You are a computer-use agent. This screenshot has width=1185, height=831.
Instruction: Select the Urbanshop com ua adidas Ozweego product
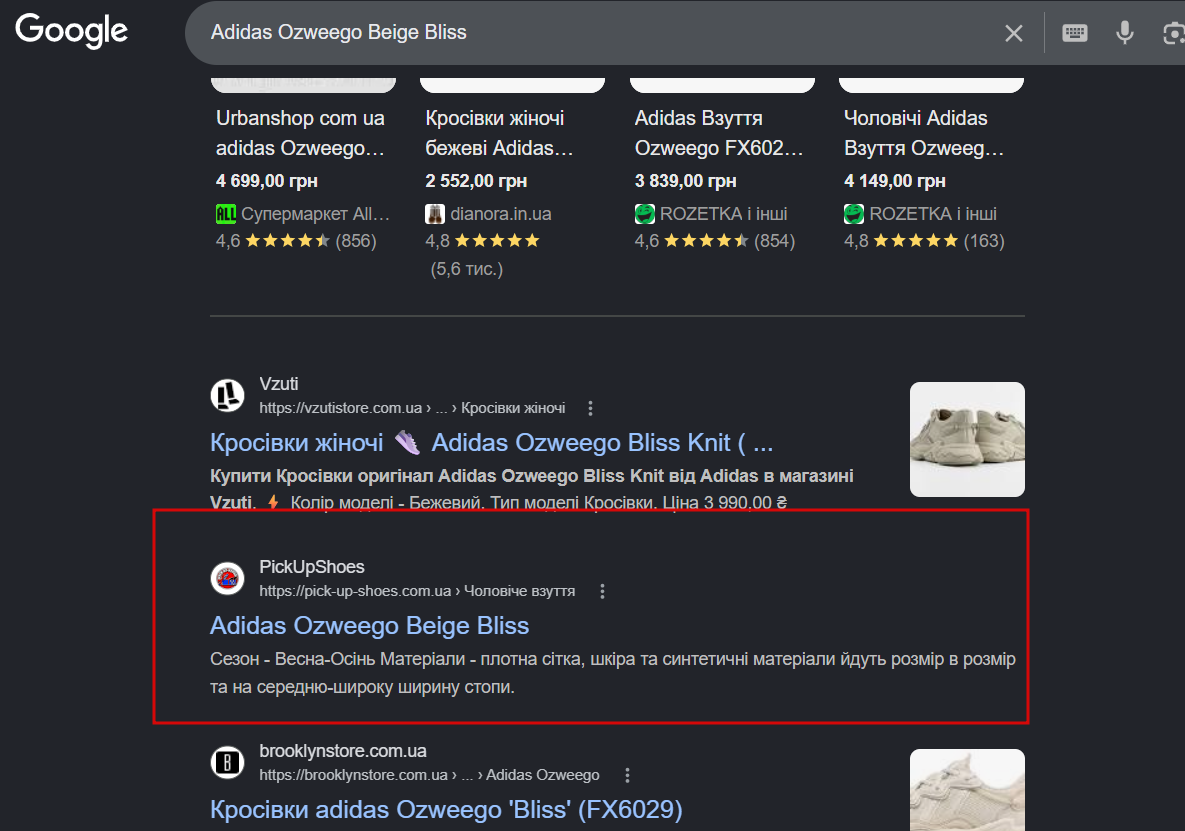pos(303,133)
